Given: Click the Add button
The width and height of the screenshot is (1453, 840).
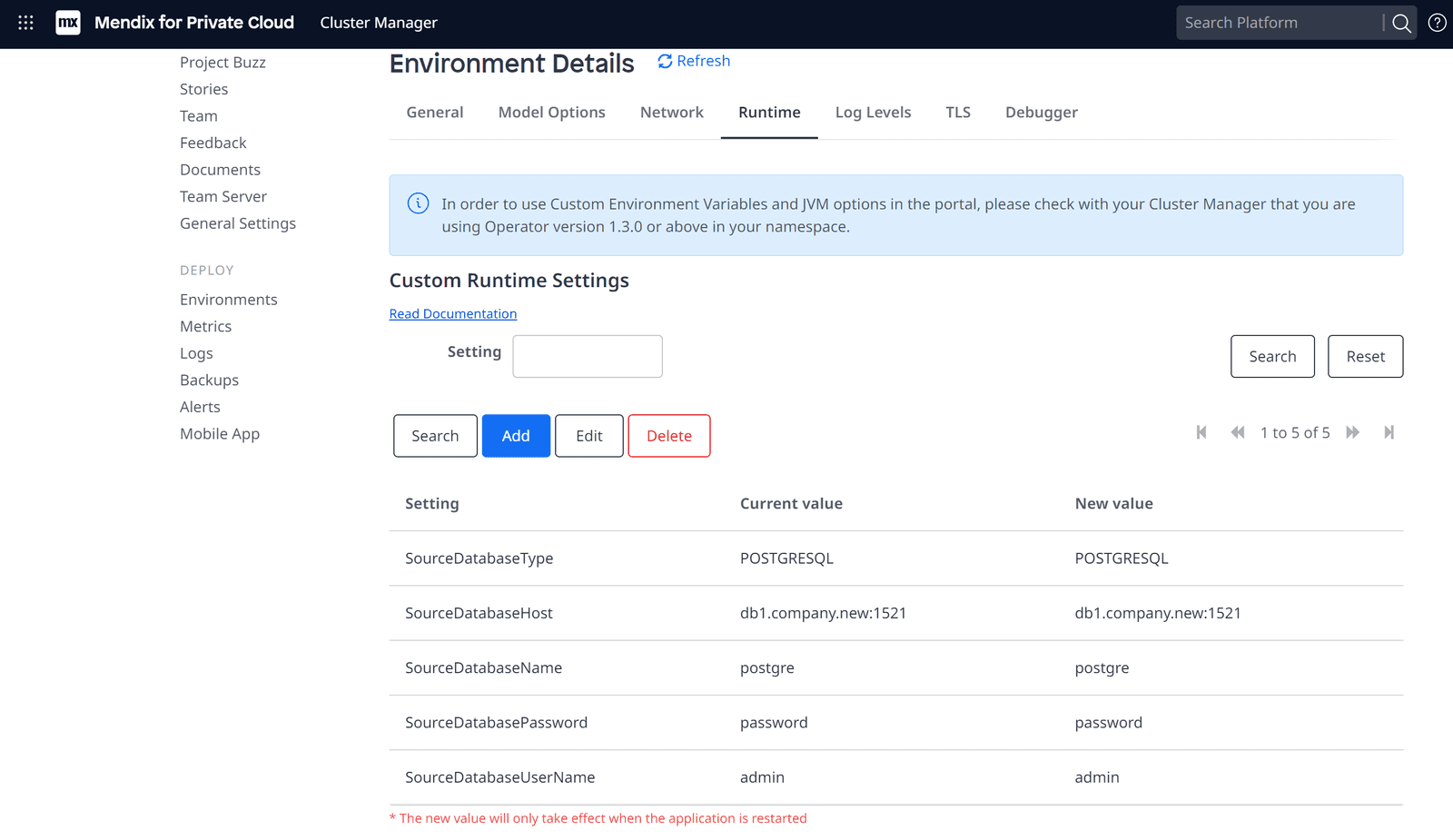Looking at the screenshot, I should tap(516, 436).
